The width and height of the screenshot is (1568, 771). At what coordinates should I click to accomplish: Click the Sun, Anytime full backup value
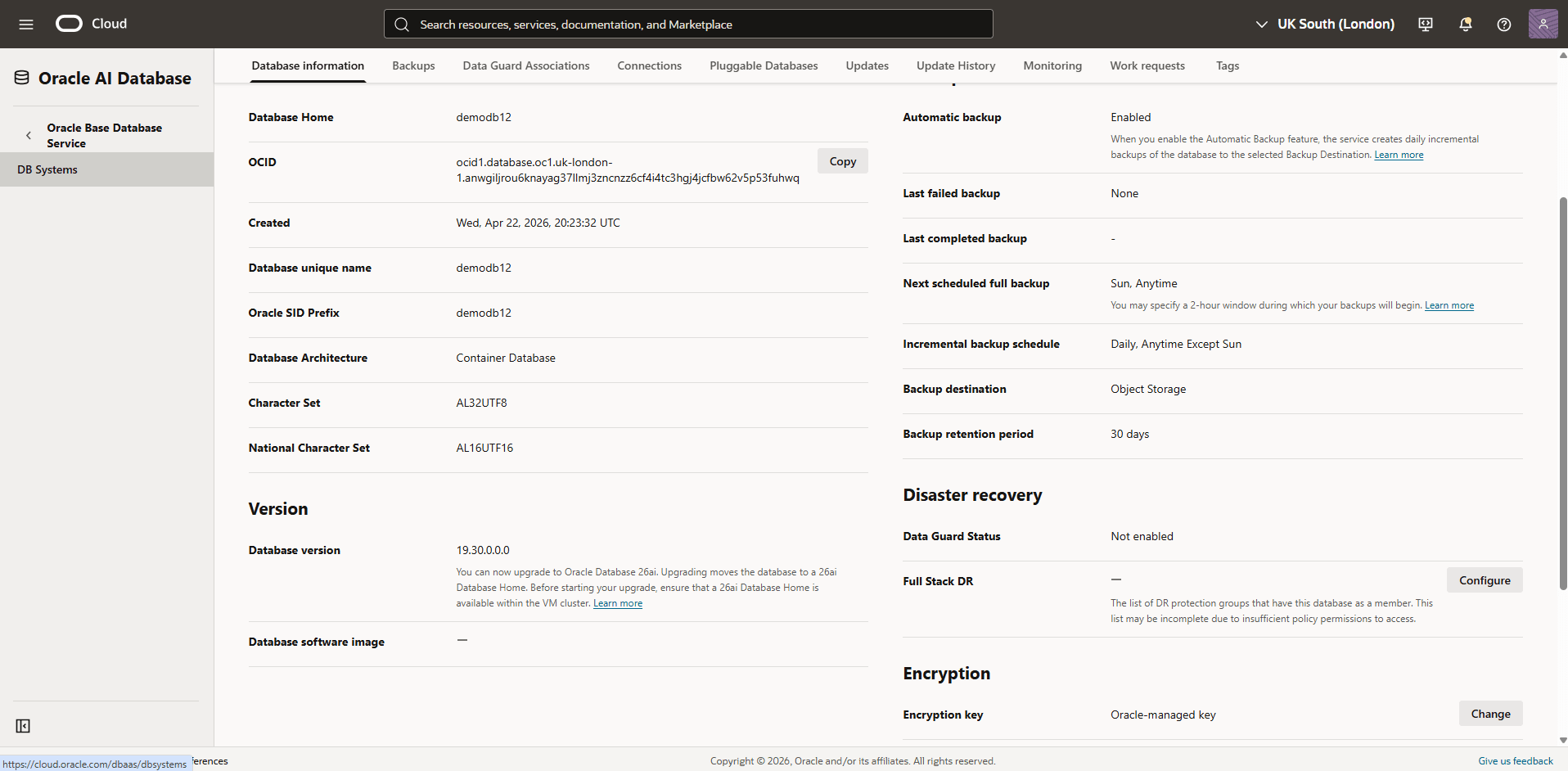(x=1144, y=283)
